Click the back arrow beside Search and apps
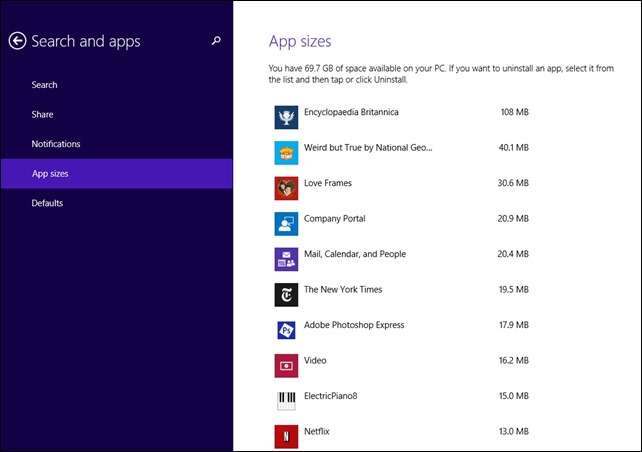Viewport: 642px width, 452px height. tap(17, 41)
